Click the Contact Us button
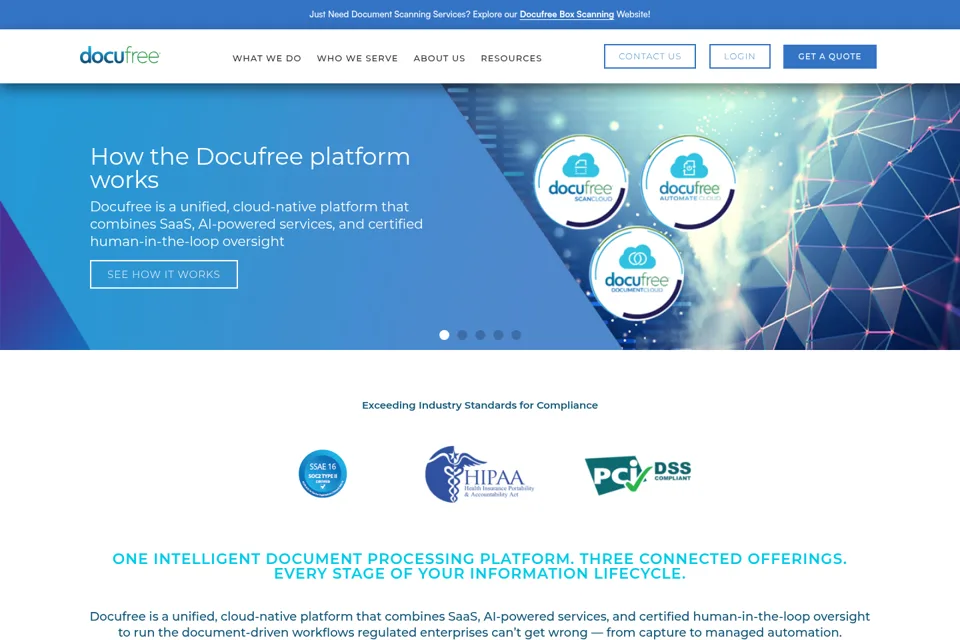Screen dimensions: 960x640 (x=650, y=56)
